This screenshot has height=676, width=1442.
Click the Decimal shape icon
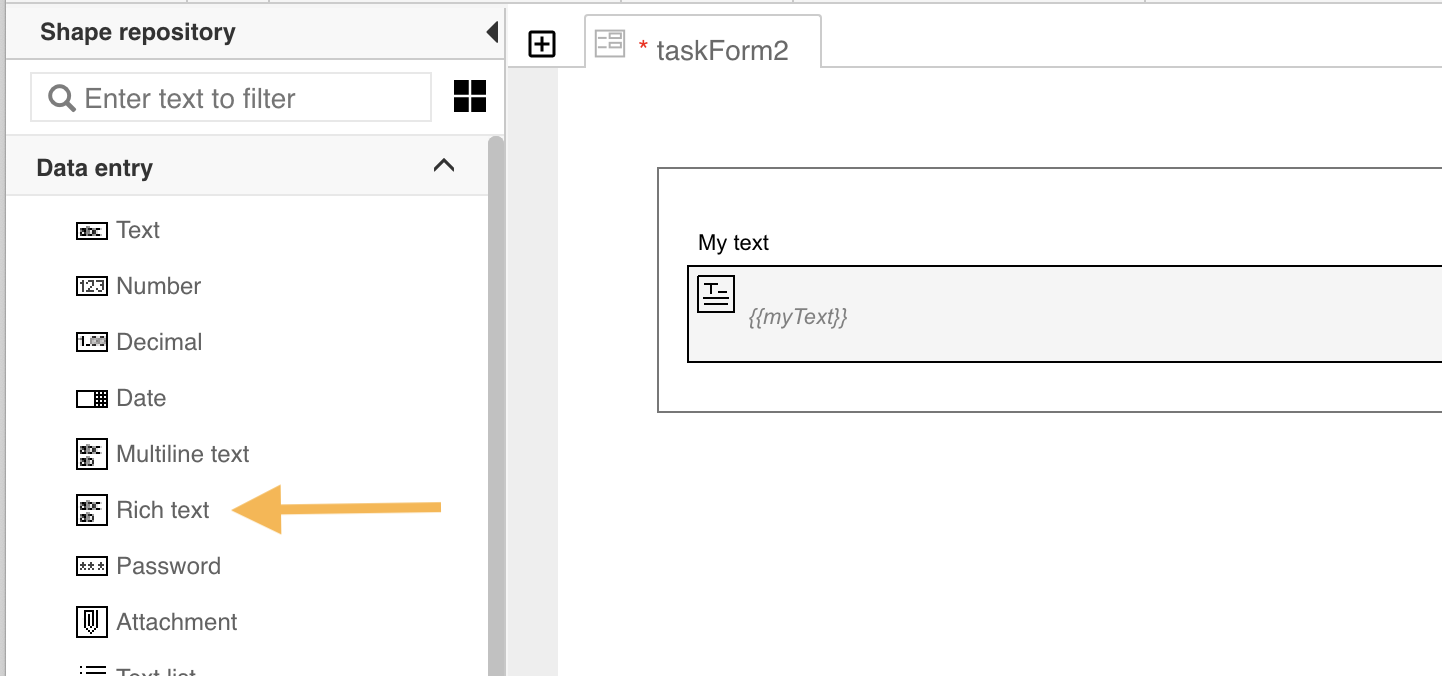[92, 342]
